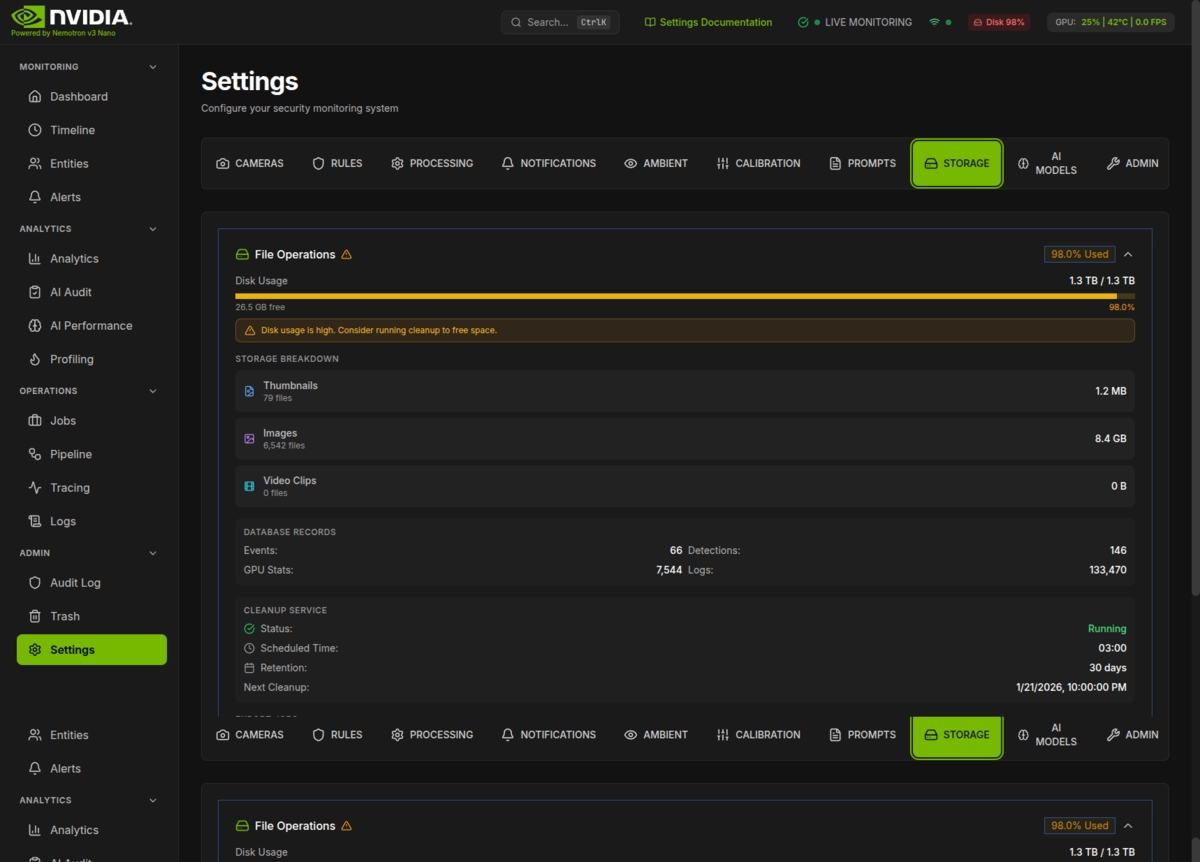Collapse the Monitoring sidebar section
The width and height of the screenshot is (1200, 862).
(x=153, y=67)
